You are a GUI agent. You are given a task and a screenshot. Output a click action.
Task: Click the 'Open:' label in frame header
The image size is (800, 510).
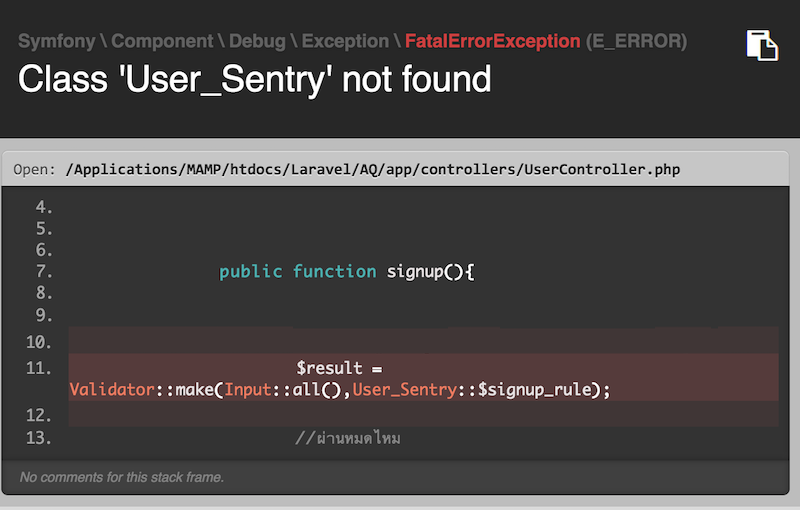(34, 169)
